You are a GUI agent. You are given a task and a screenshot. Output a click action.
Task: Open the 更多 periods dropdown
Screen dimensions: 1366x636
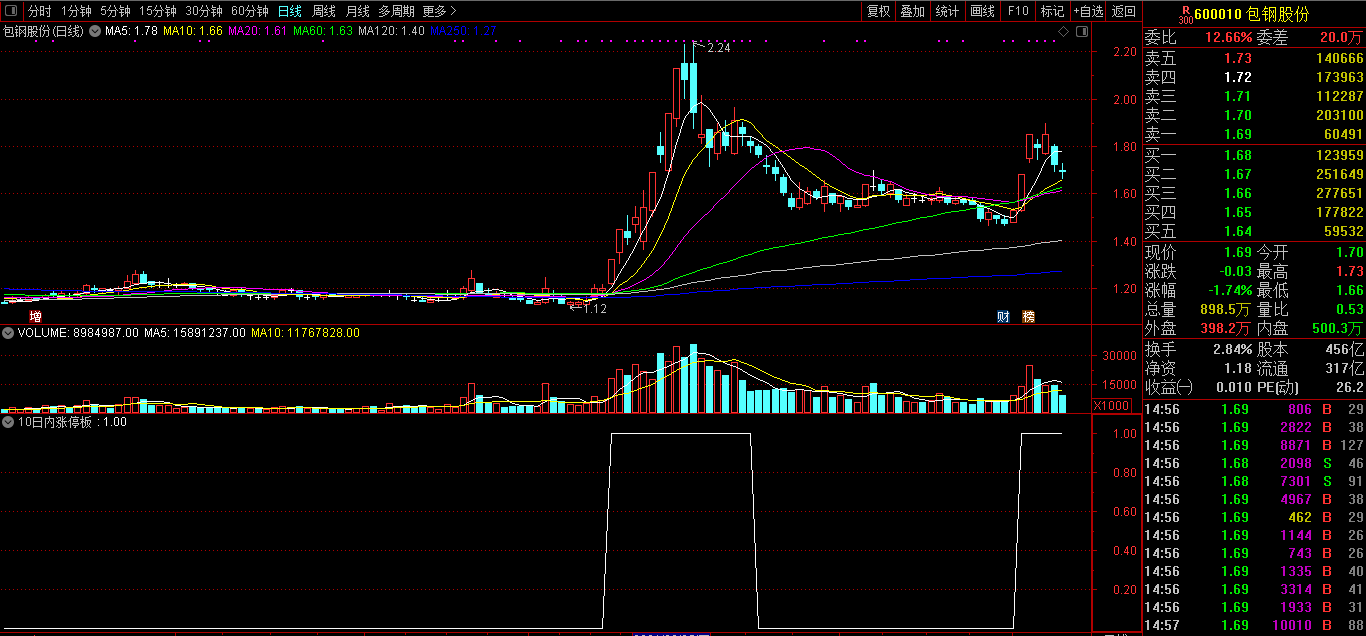click(439, 11)
